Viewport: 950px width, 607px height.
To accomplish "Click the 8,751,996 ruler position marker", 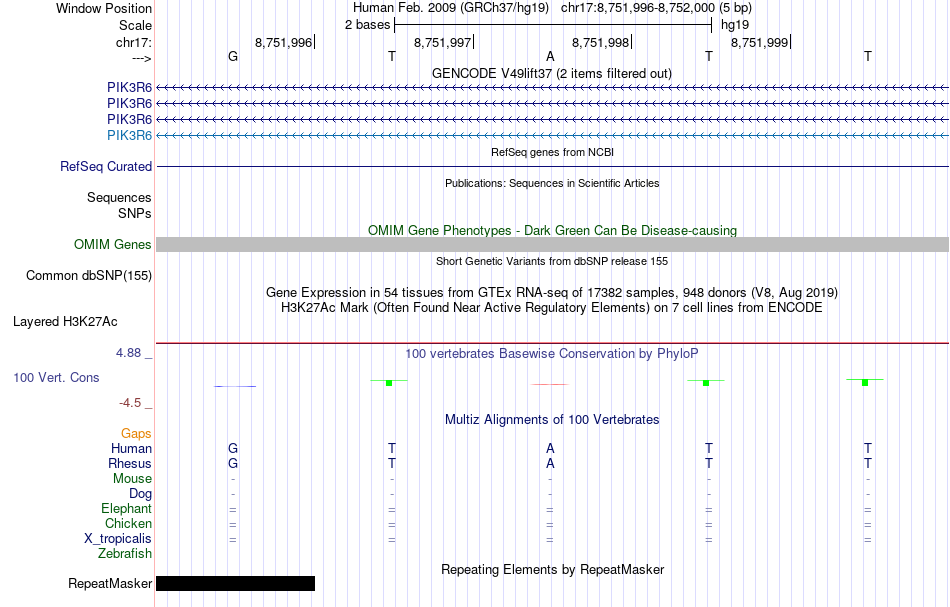I will coord(285,42).
